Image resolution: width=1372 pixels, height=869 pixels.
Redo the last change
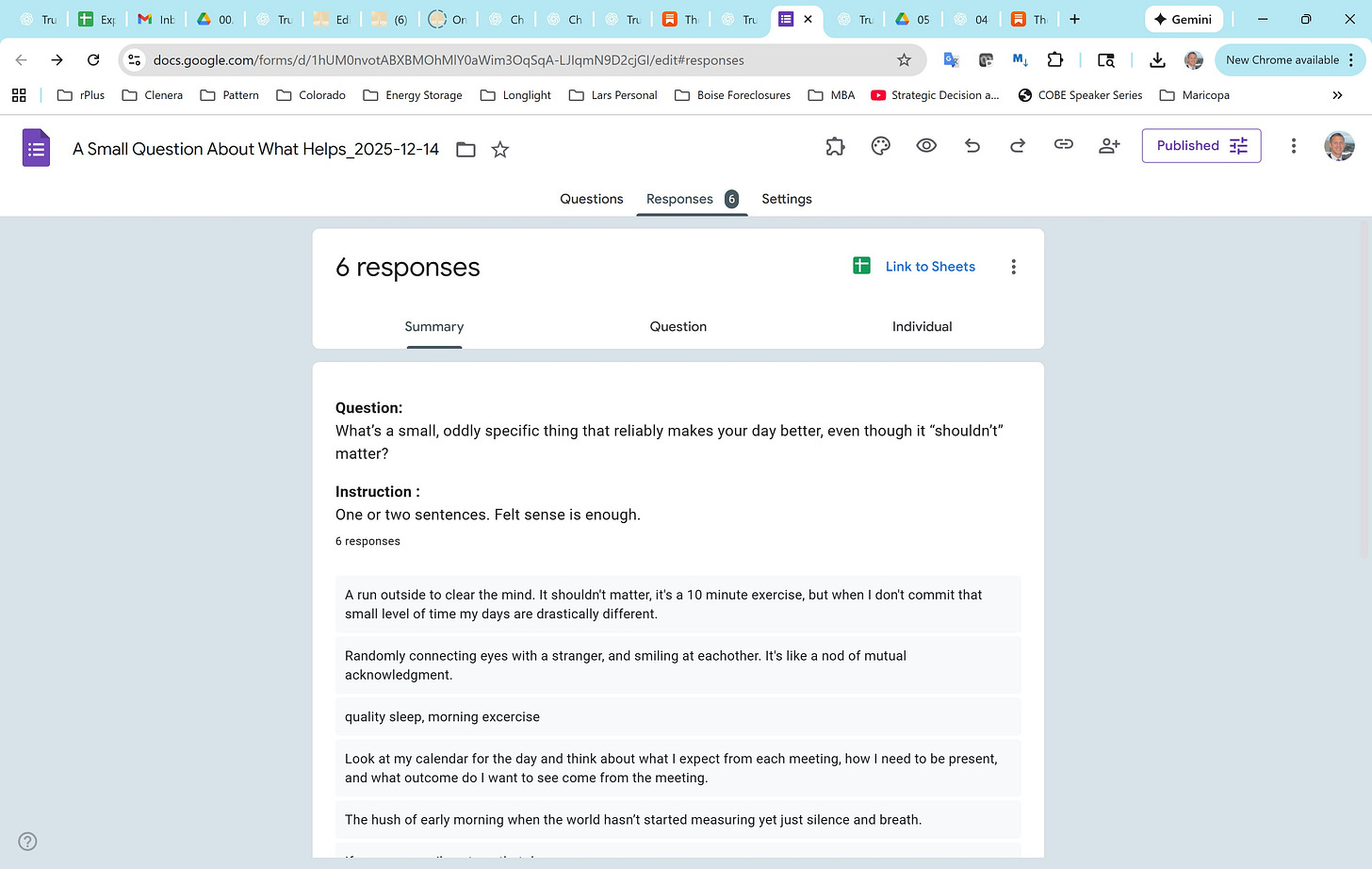click(x=1018, y=145)
